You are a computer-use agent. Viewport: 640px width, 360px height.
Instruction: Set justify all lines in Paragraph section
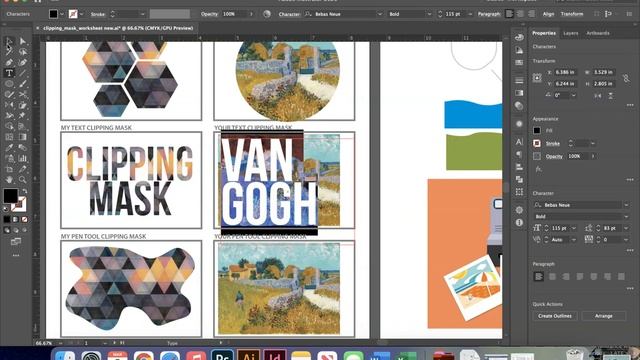coord(621,276)
